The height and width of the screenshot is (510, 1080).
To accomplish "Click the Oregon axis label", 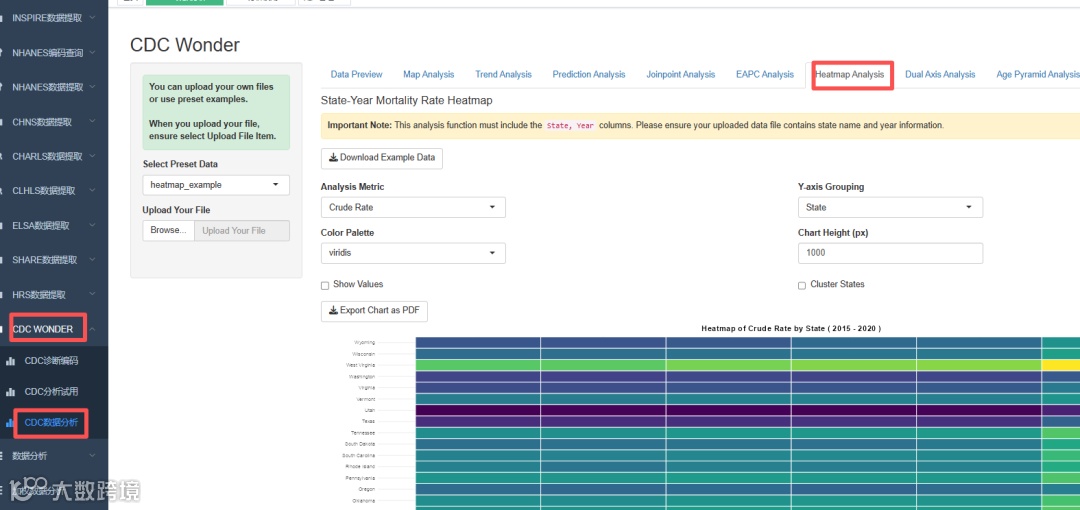I will tap(366, 489).
